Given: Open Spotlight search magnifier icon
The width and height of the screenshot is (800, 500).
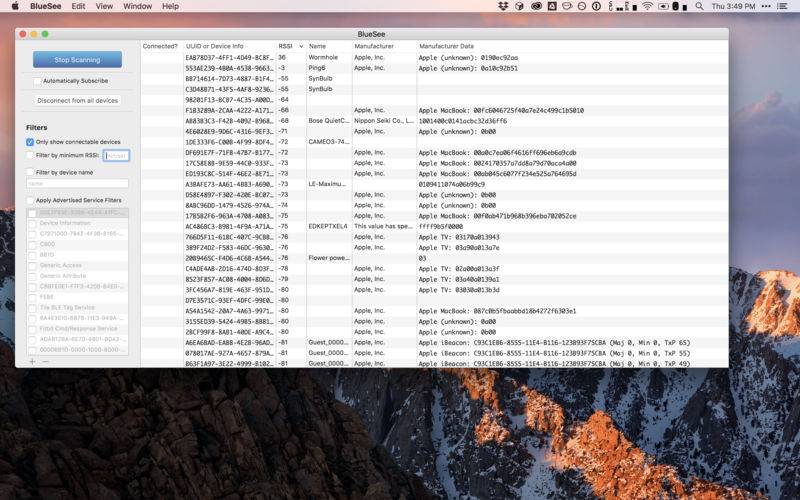Looking at the screenshot, I should [699, 6].
